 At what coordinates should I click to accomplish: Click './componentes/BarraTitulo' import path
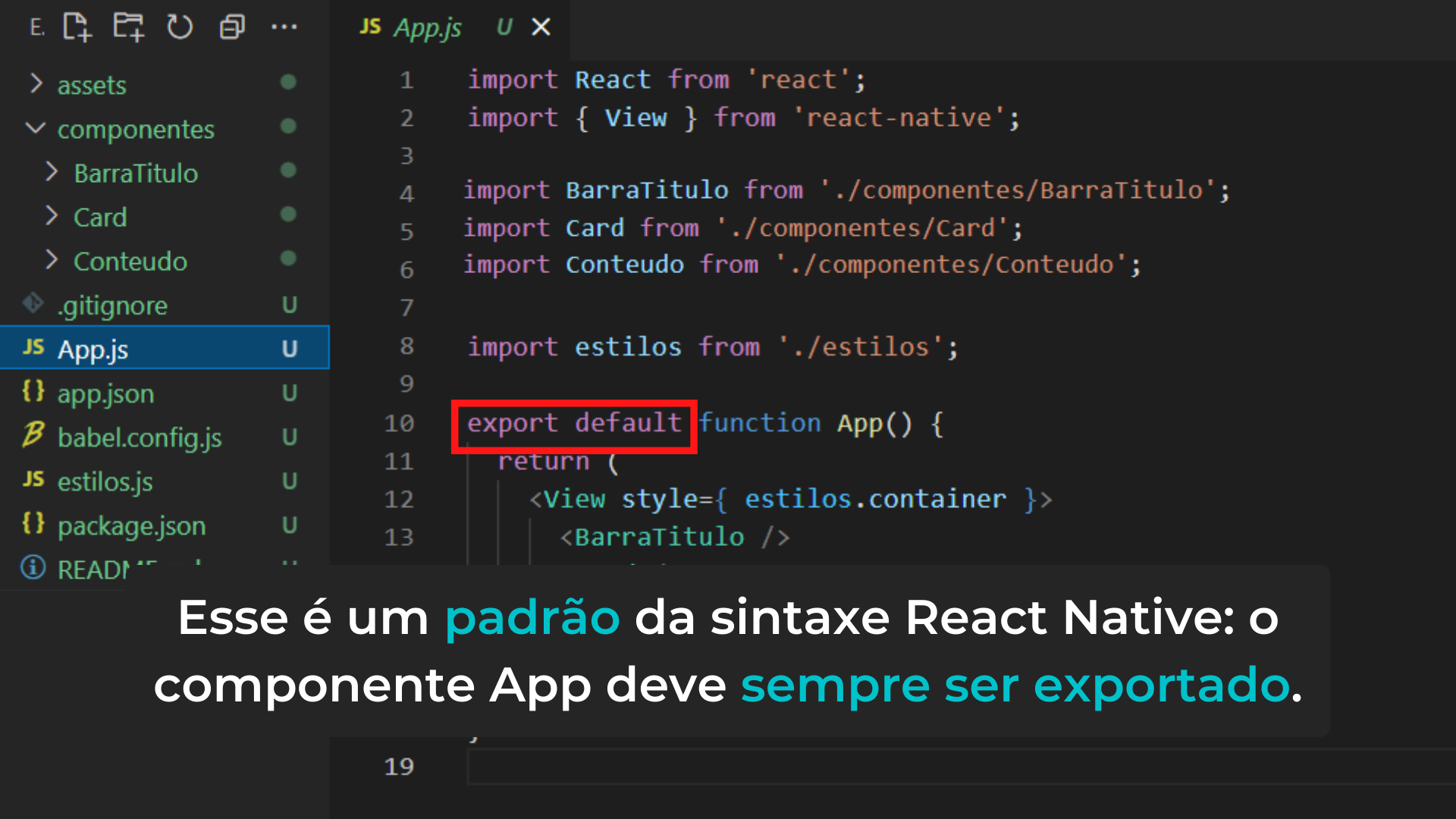tap(1018, 190)
